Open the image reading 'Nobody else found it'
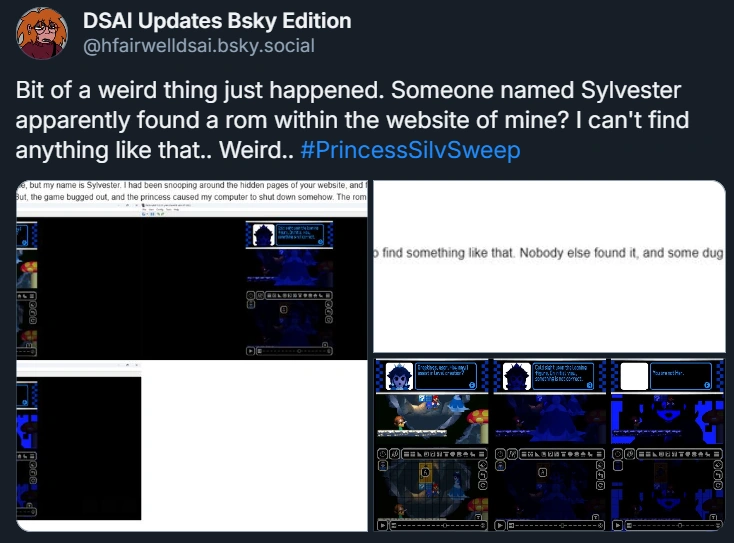The height and width of the screenshot is (543, 734). point(549,266)
